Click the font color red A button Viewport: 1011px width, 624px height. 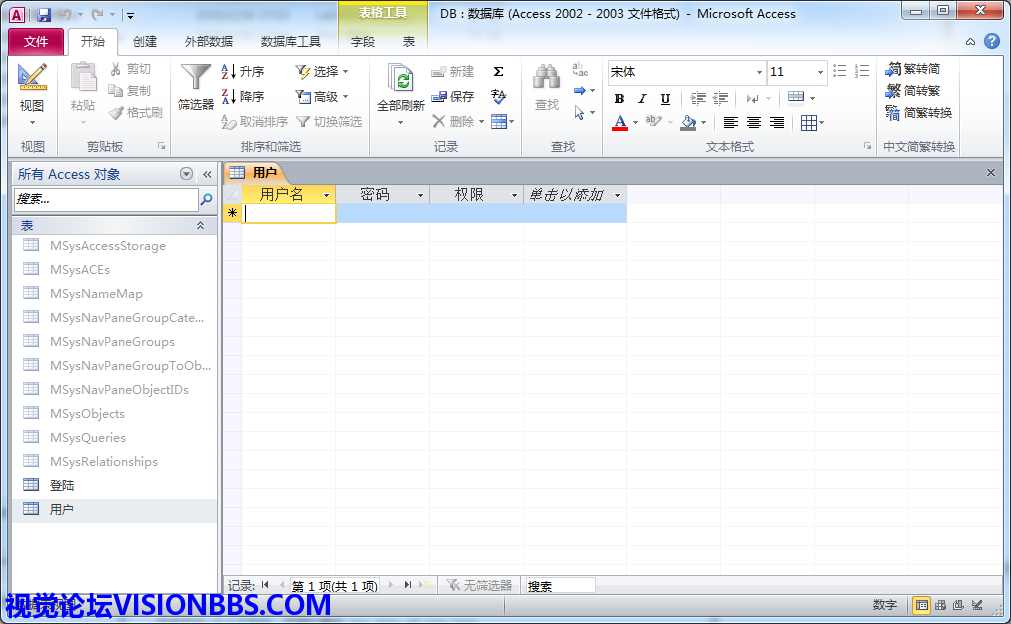620,123
